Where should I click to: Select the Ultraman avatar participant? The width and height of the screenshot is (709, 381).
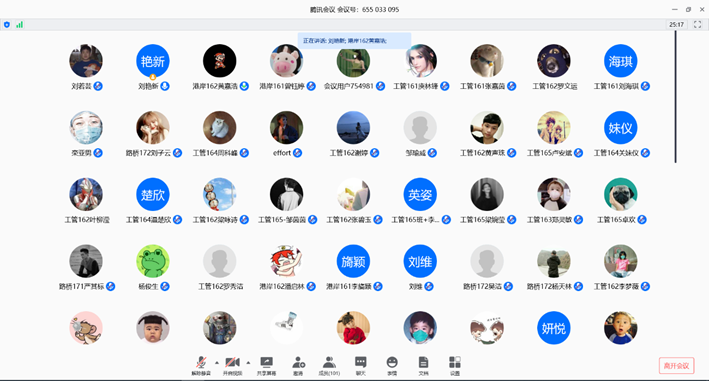[86, 194]
